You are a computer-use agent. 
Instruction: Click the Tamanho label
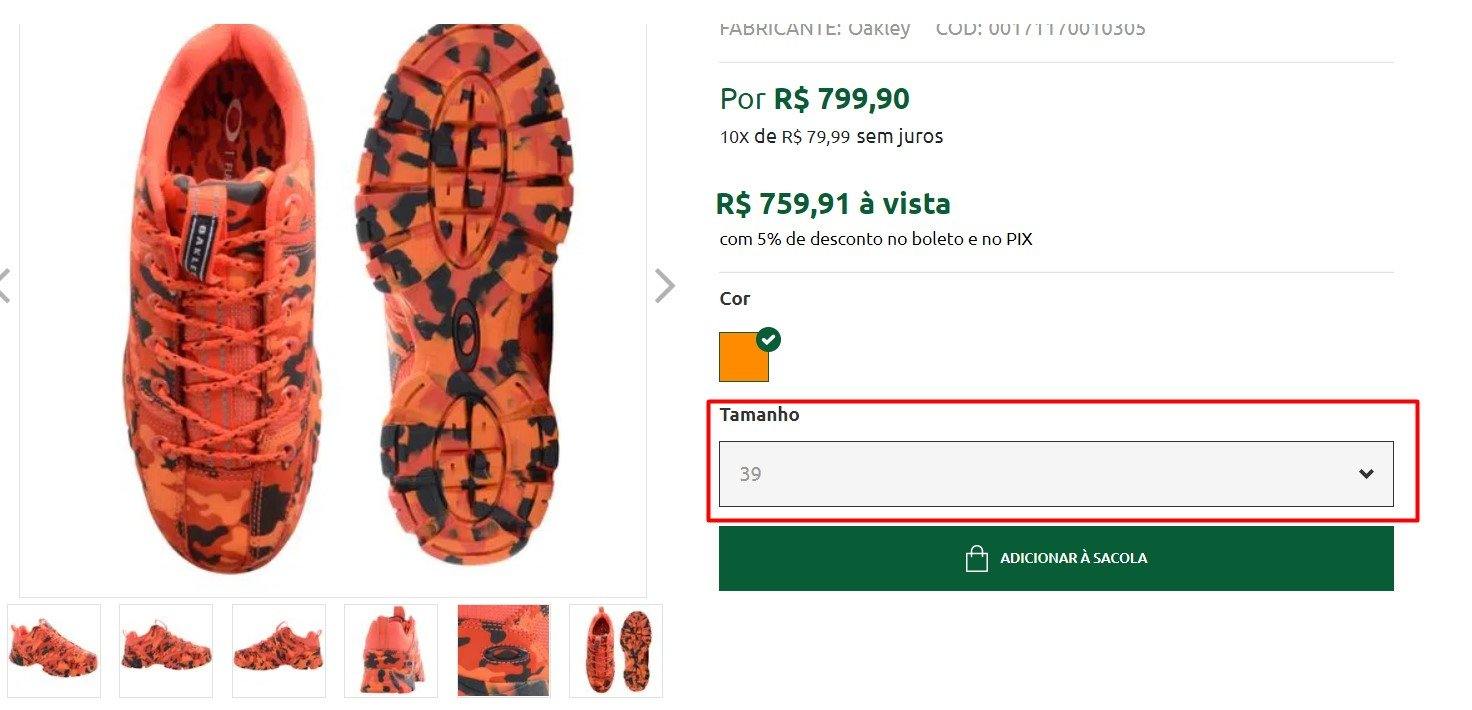pos(759,414)
